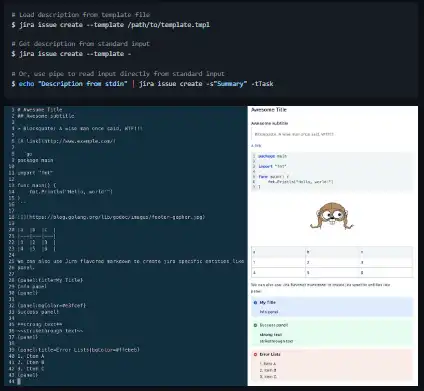
Task: Click '1. Item A' in the error panel
Action: [268, 364]
